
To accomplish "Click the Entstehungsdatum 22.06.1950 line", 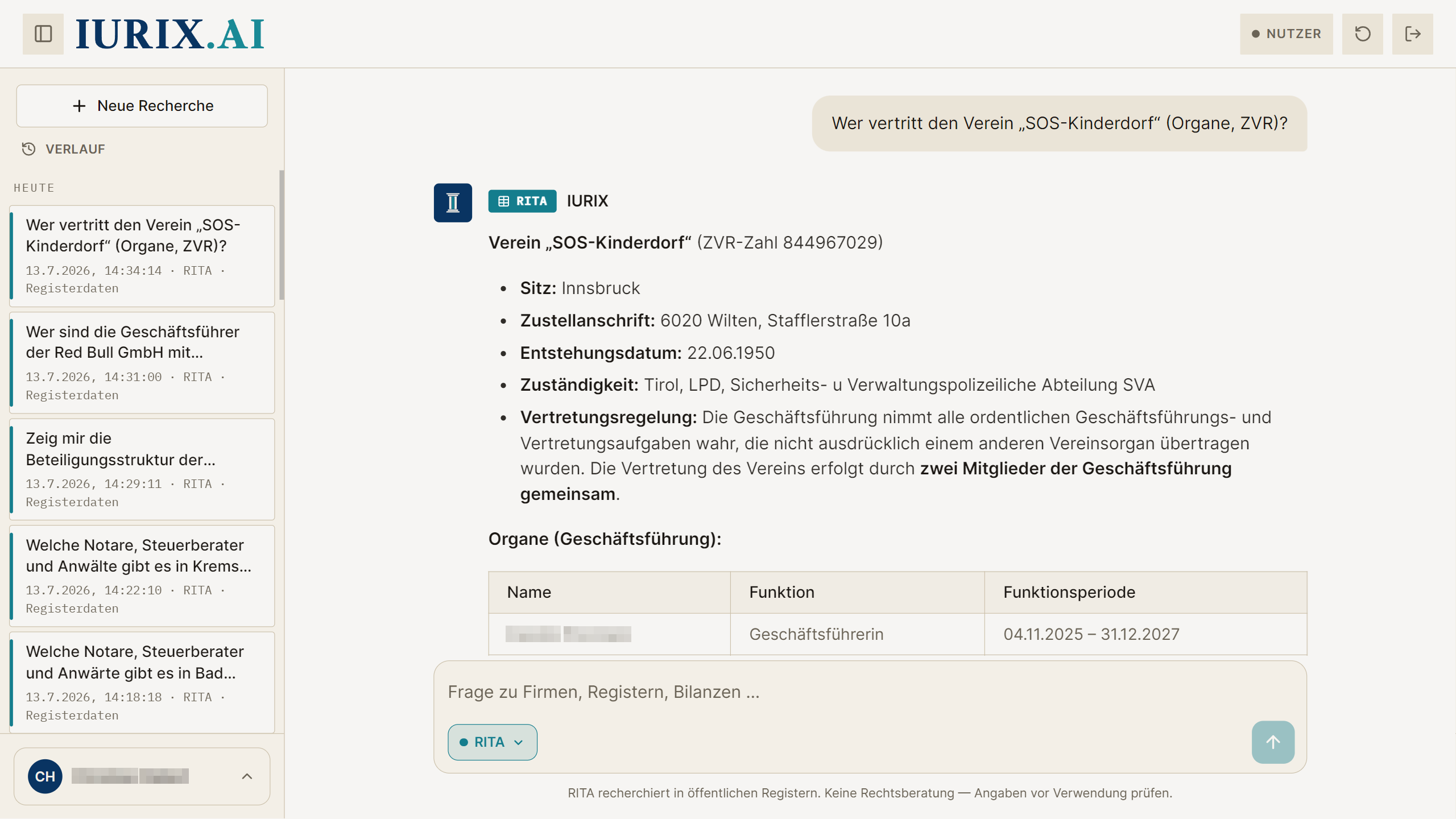I will click(647, 353).
